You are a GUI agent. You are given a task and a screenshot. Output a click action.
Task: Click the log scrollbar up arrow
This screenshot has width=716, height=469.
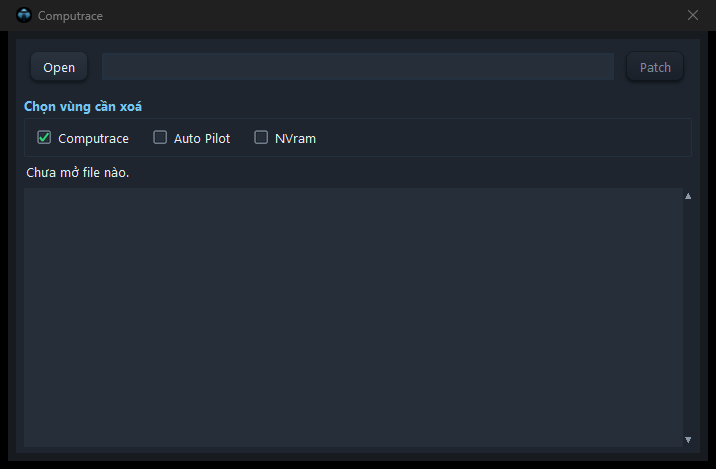(x=688, y=196)
